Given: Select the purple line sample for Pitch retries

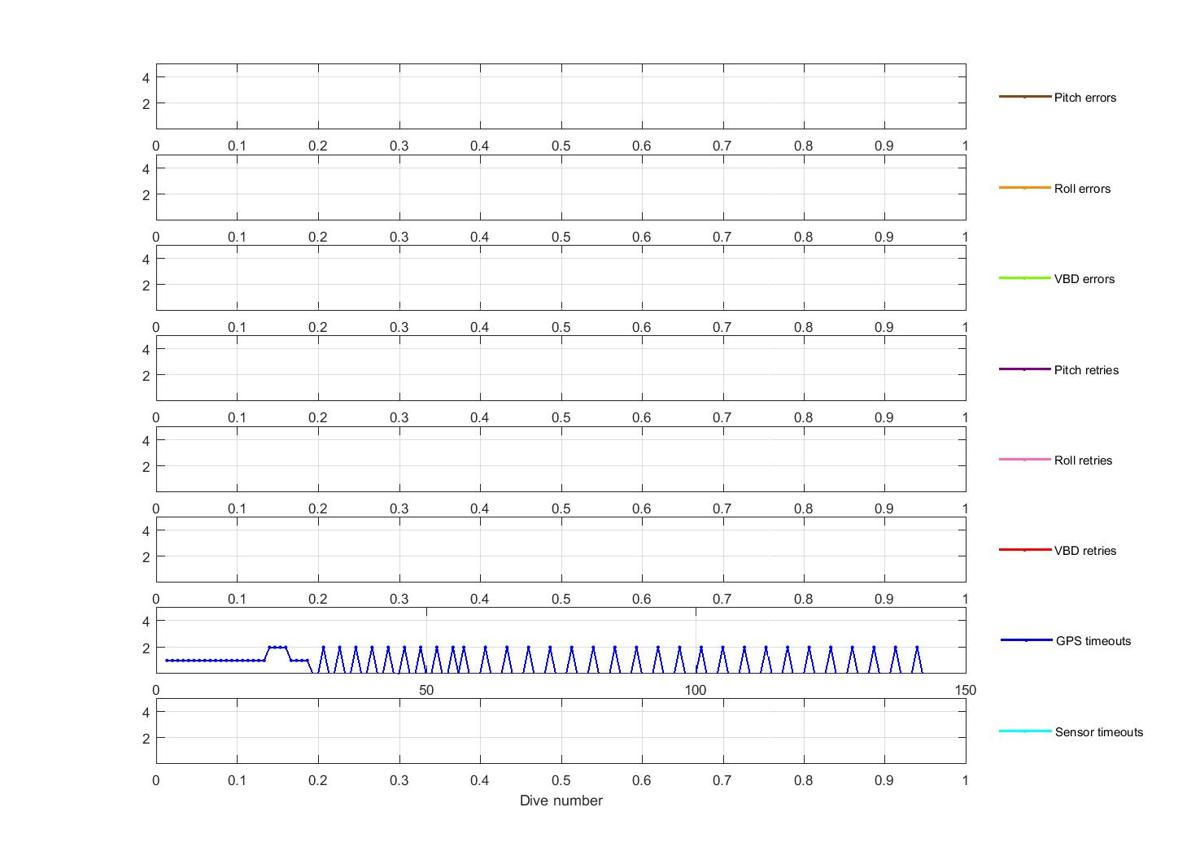Looking at the screenshot, I should point(1024,369).
